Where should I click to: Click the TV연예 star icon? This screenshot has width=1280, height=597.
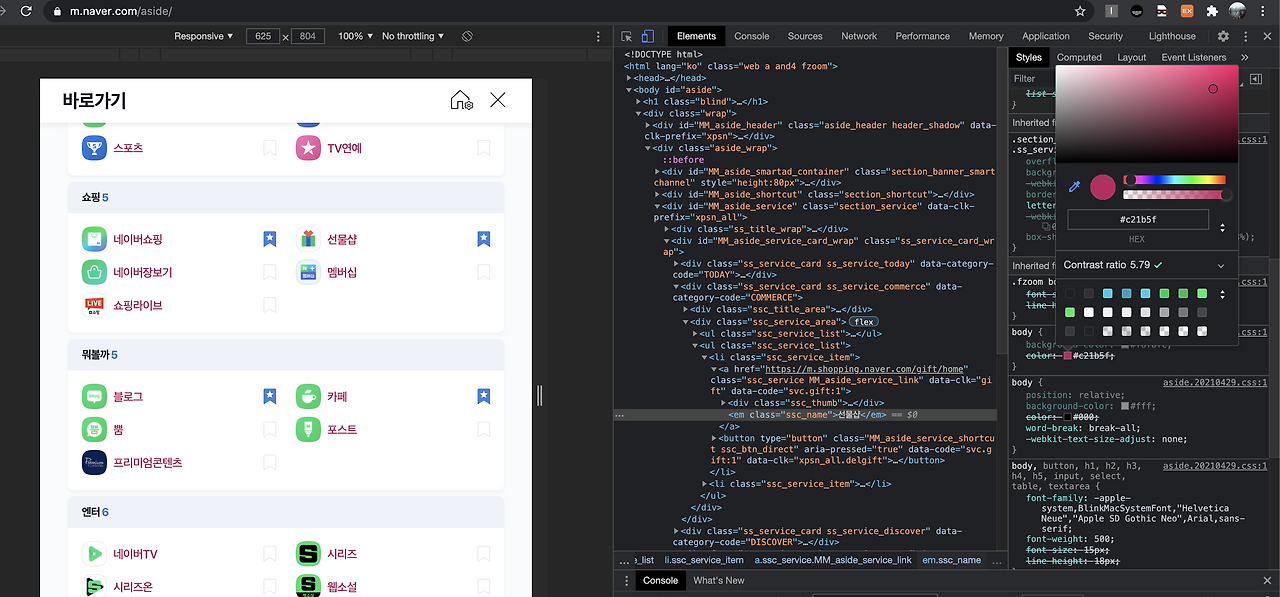308,148
